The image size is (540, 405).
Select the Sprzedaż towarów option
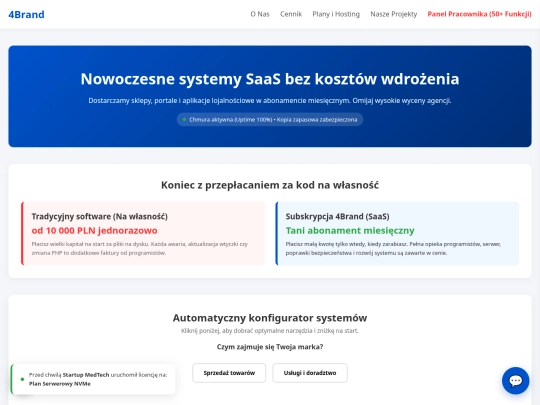click(229, 373)
